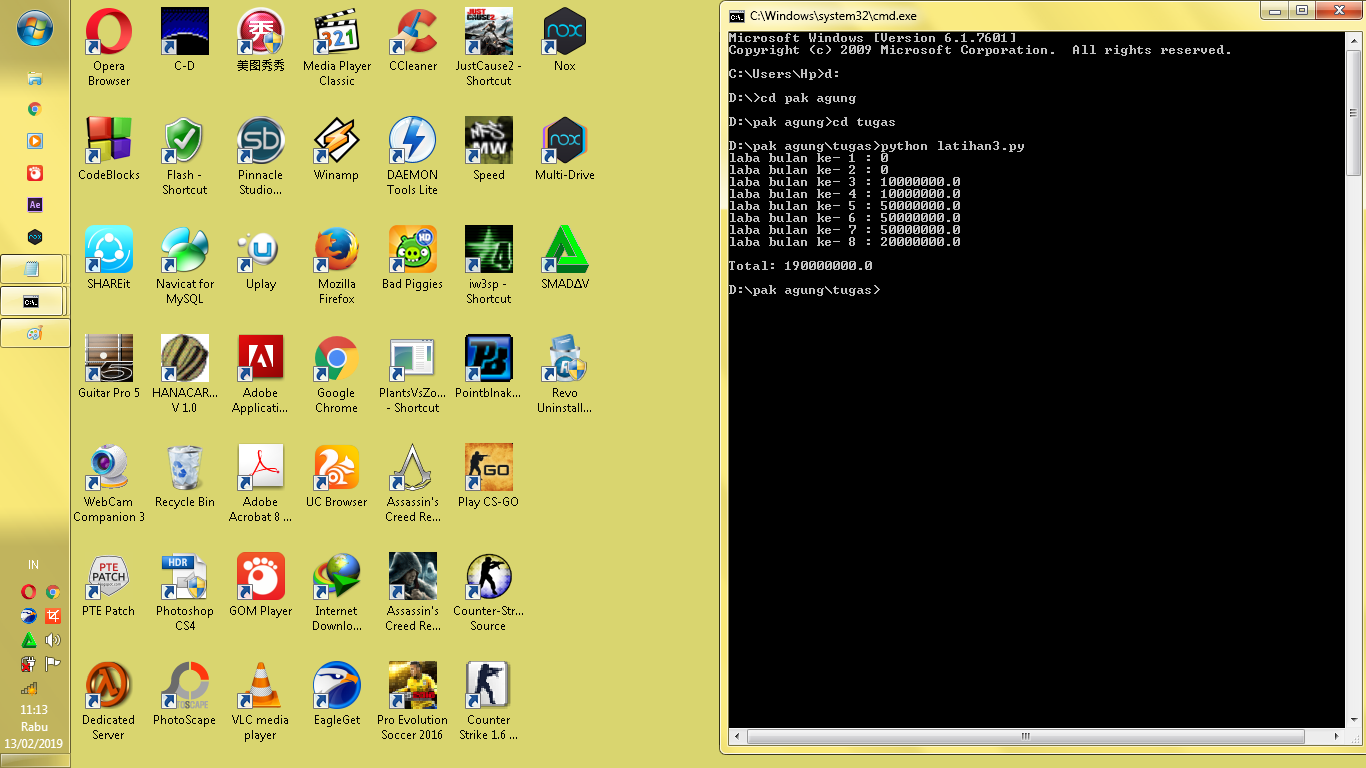Switch to the Notepad taskbar button
Image resolution: width=1366 pixels, height=768 pixels.
pos(33,267)
